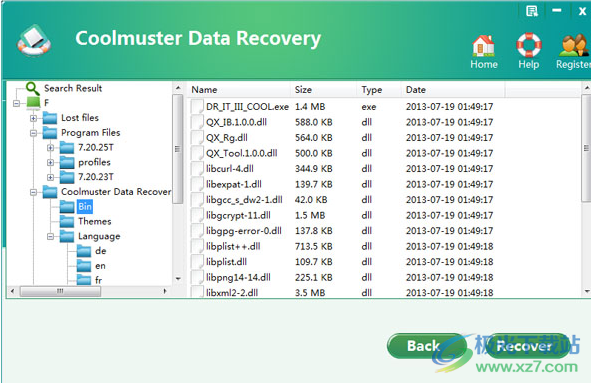
Task: Click the file list's vertical scrollbar thumb
Action: tap(586, 148)
